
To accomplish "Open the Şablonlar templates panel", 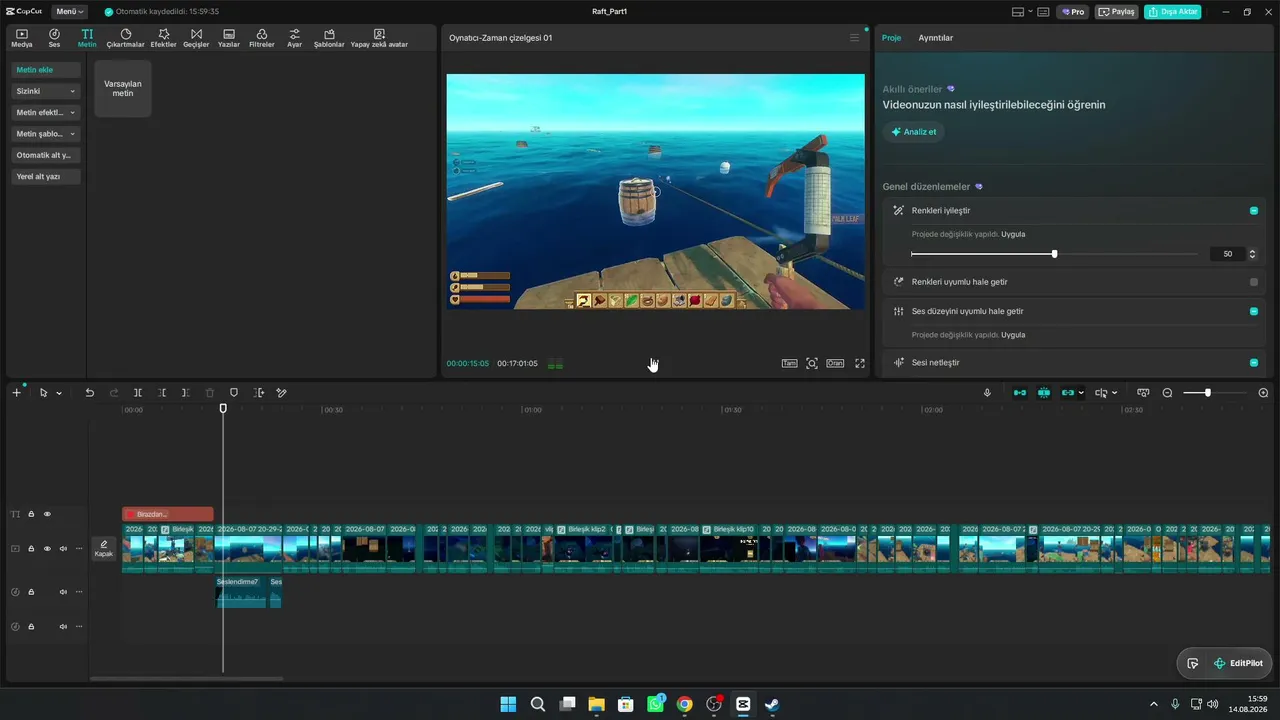I will click(329, 38).
